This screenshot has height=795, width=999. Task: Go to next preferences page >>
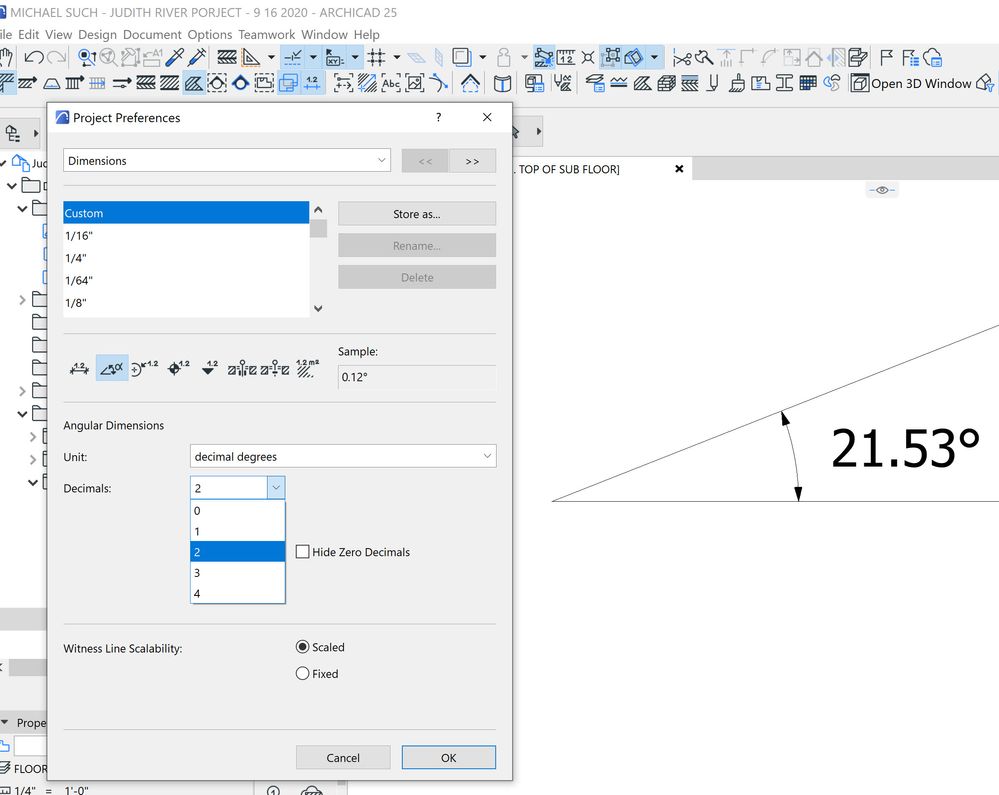point(472,161)
